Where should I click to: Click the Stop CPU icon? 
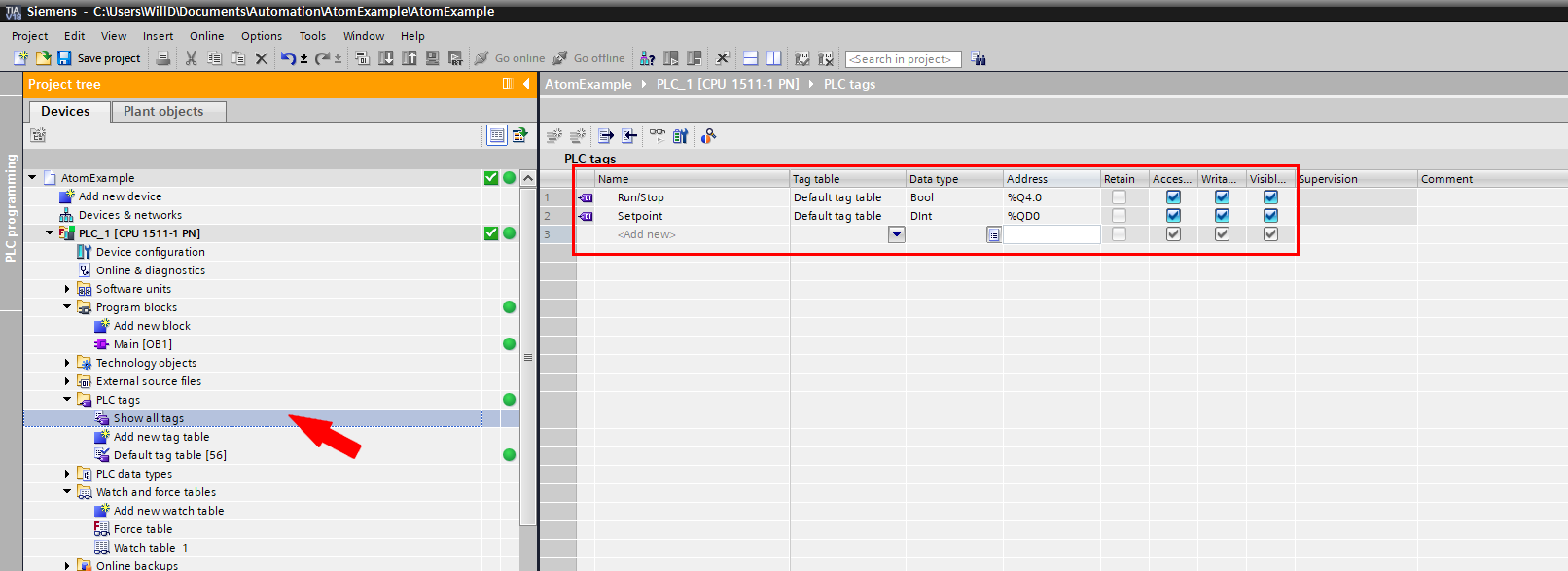point(695,58)
